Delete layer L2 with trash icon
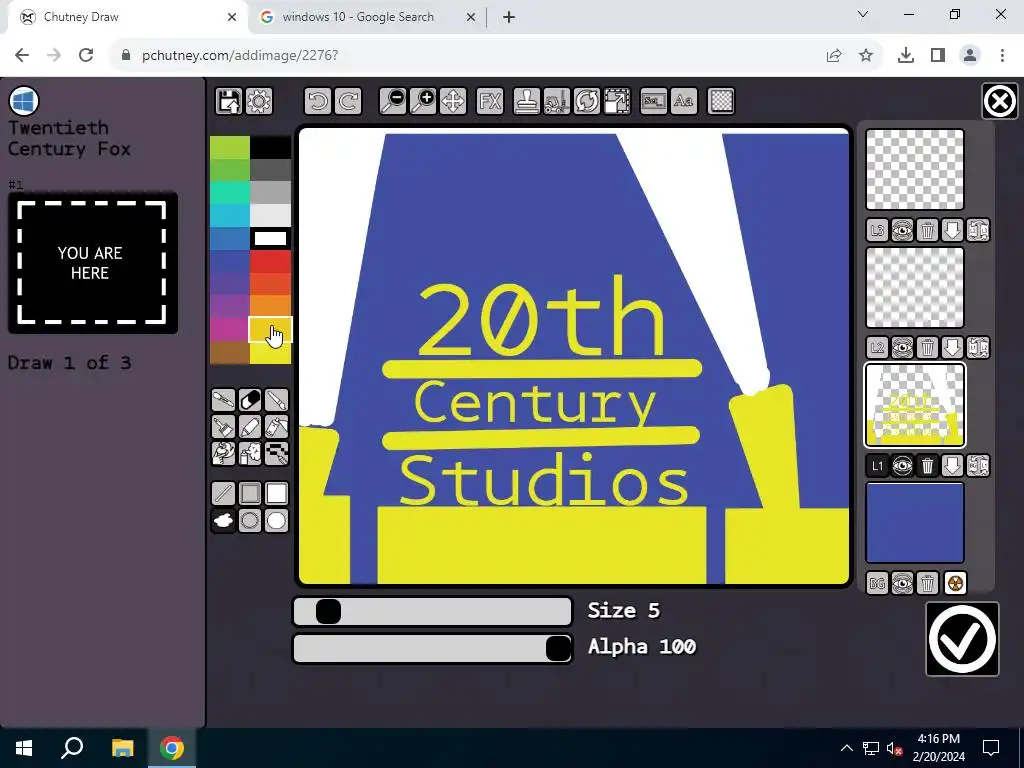The width and height of the screenshot is (1024, 768). pyautogui.click(x=927, y=348)
